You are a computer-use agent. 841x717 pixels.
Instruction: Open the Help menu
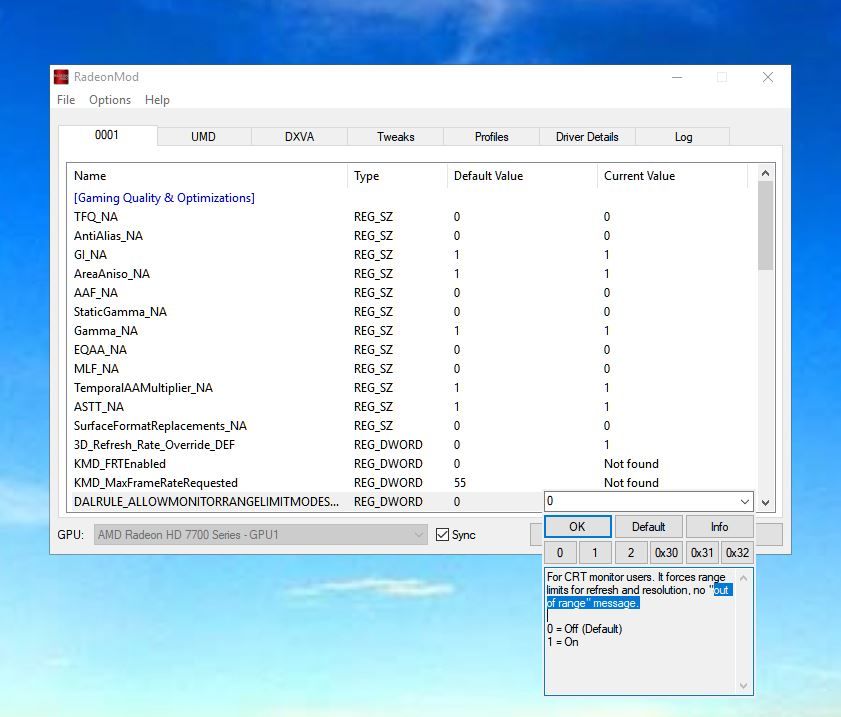tap(157, 100)
